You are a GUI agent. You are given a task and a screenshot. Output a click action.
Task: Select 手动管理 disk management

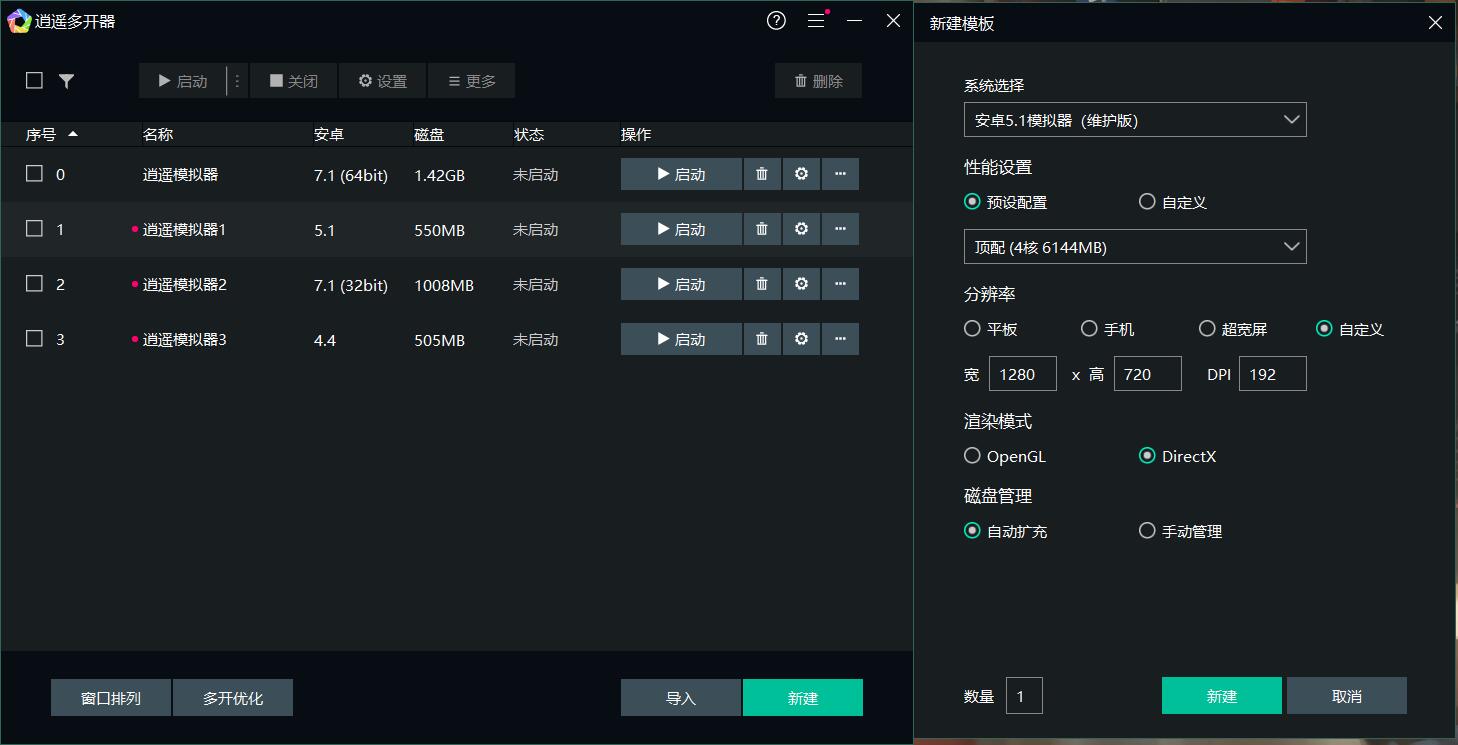1147,531
